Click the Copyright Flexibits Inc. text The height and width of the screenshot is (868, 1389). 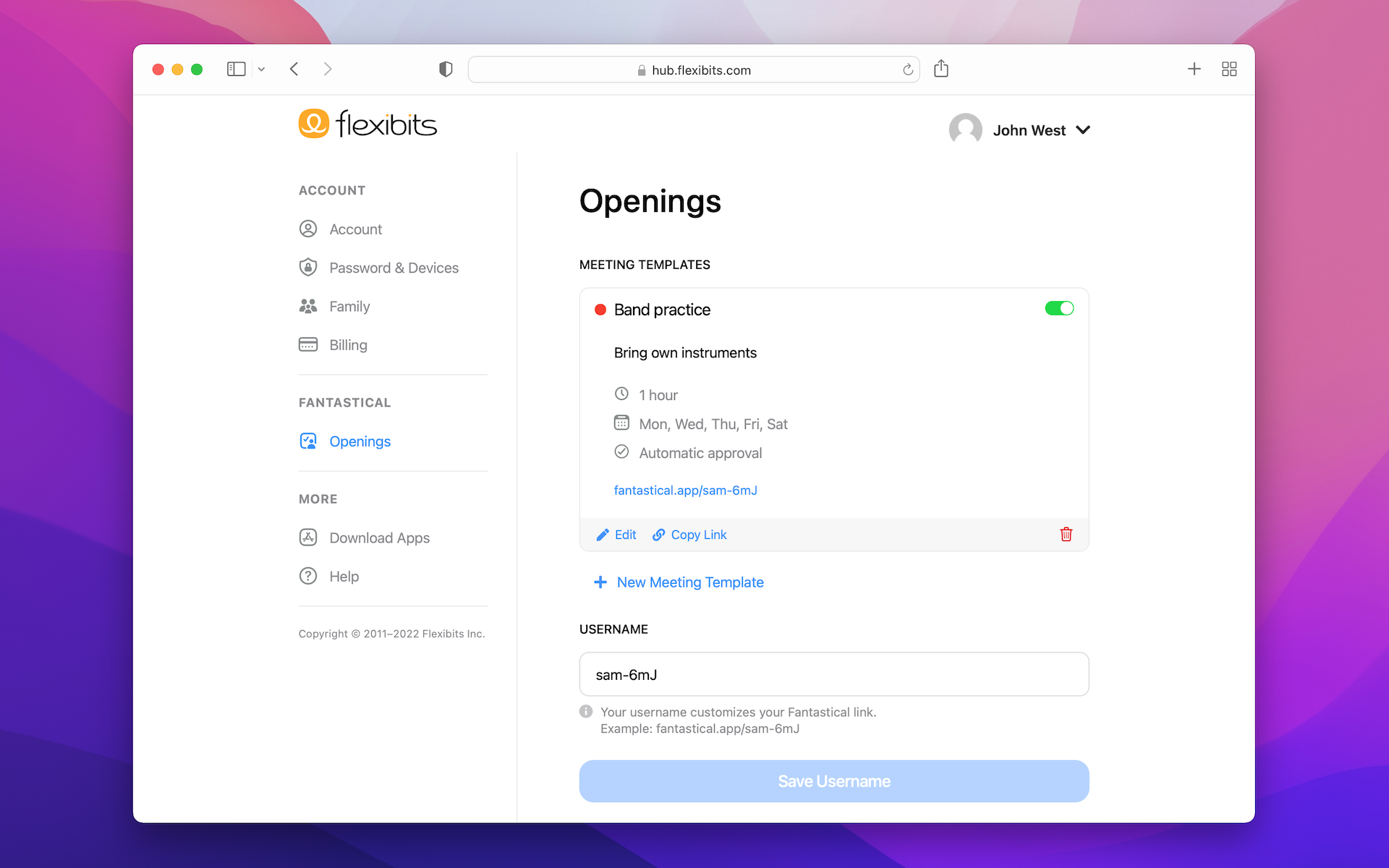(391, 634)
